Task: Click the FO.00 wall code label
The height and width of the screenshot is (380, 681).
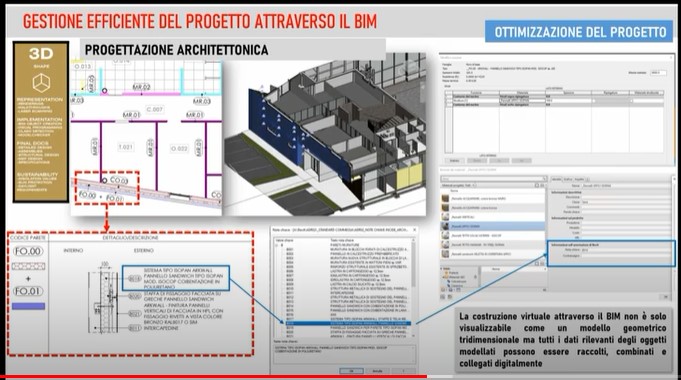Action: click(28, 251)
